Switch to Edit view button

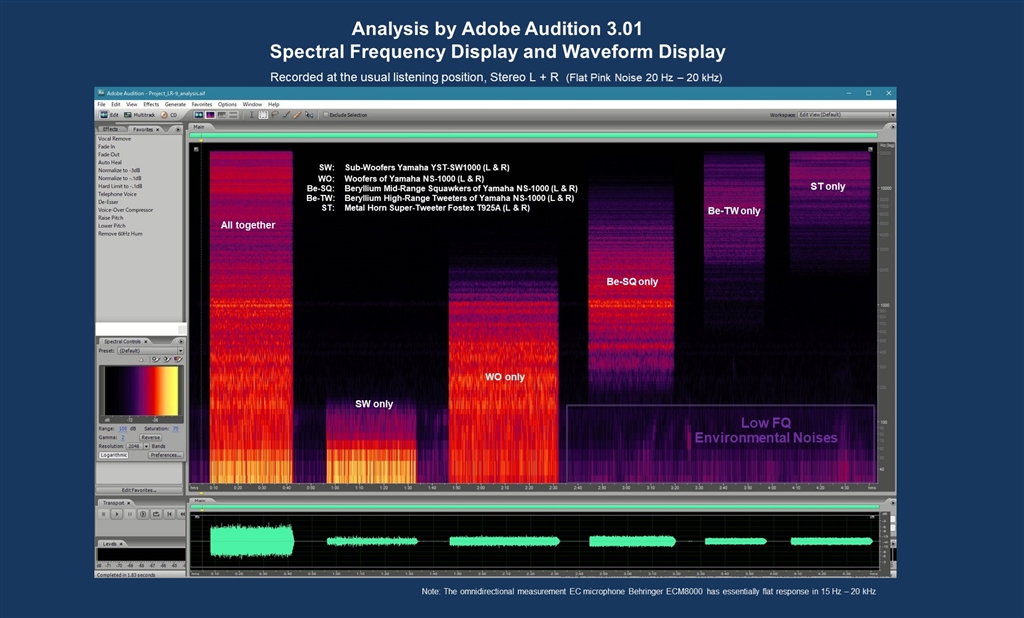coord(109,115)
